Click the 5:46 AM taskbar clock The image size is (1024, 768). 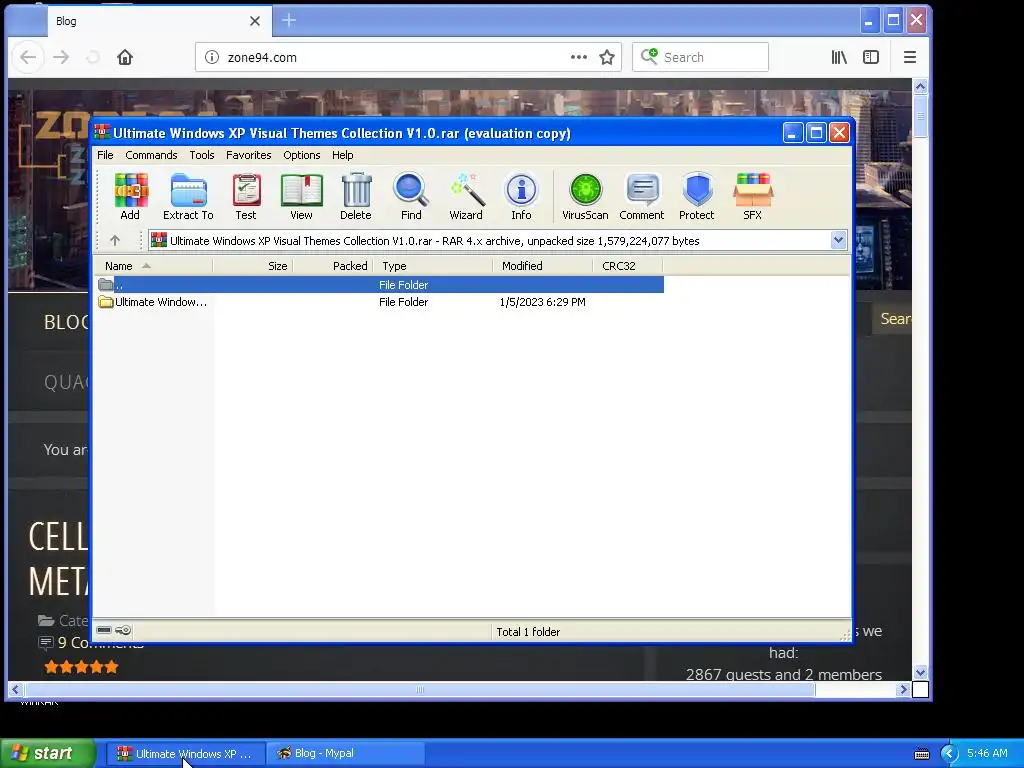pos(987,753)
